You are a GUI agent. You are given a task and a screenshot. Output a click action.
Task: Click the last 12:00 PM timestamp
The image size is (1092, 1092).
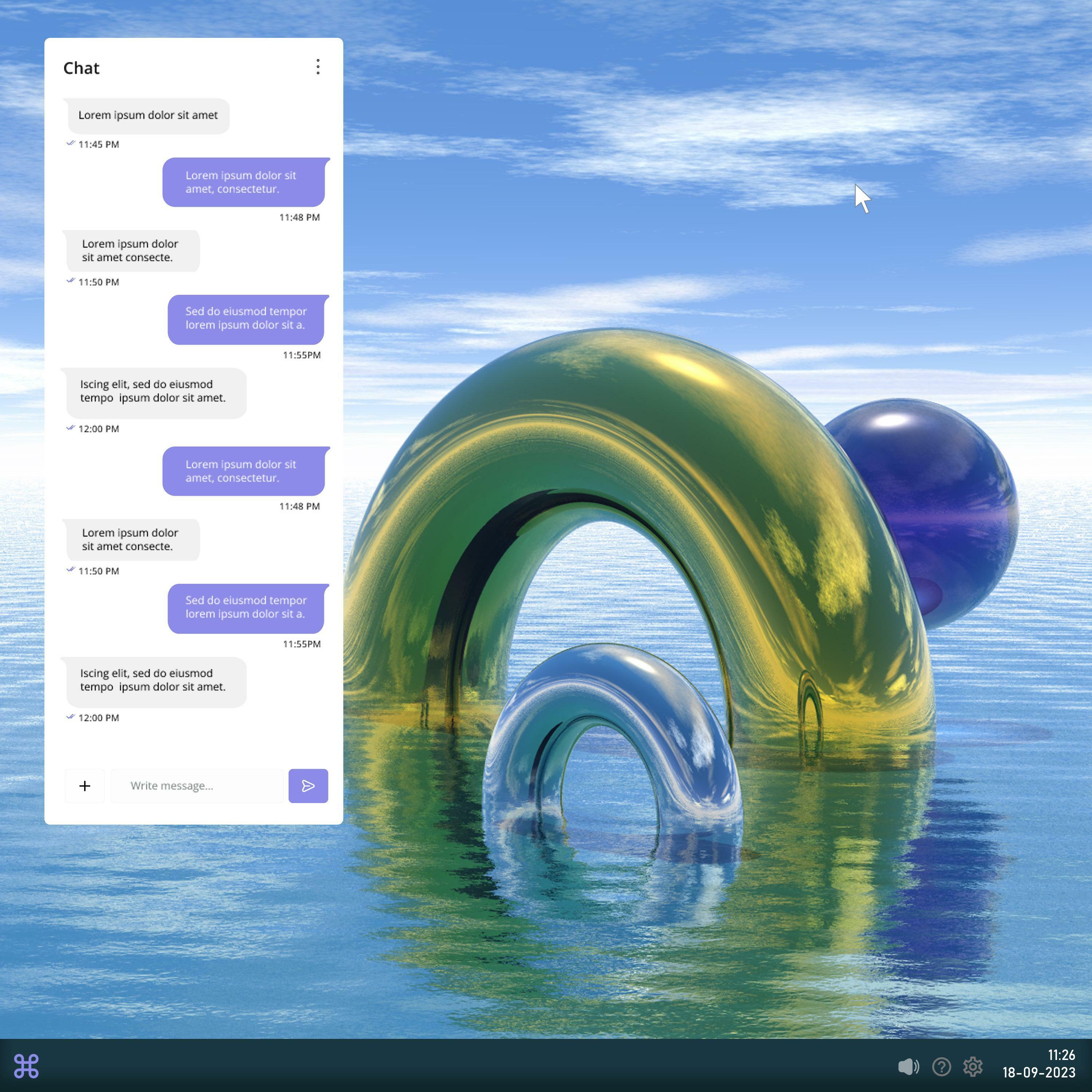point(98,718)
